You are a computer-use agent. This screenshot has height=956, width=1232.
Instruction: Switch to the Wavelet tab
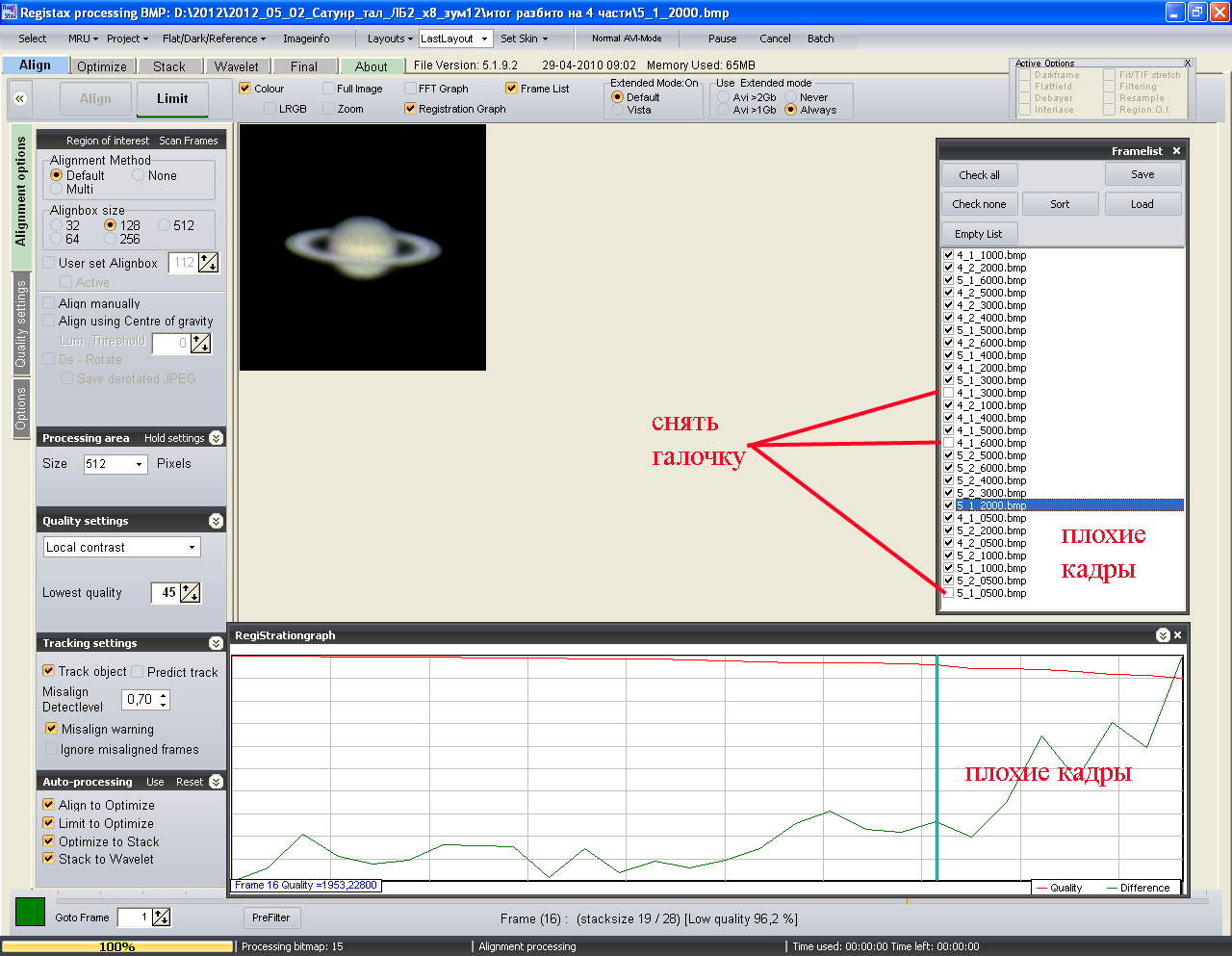236,66
